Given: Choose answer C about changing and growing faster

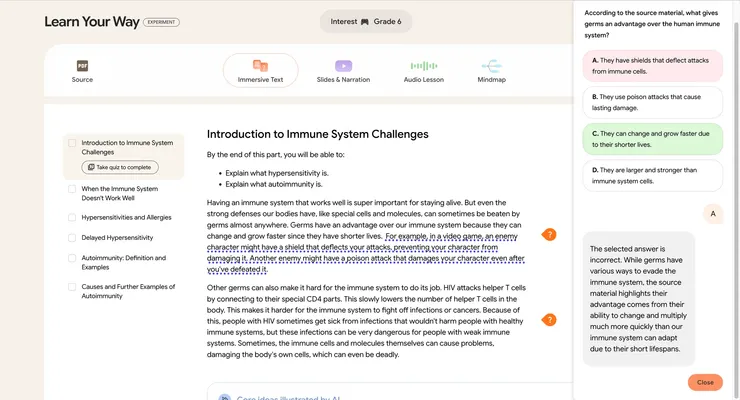Looking at the screenshot, I should click(x=653, y=138).
